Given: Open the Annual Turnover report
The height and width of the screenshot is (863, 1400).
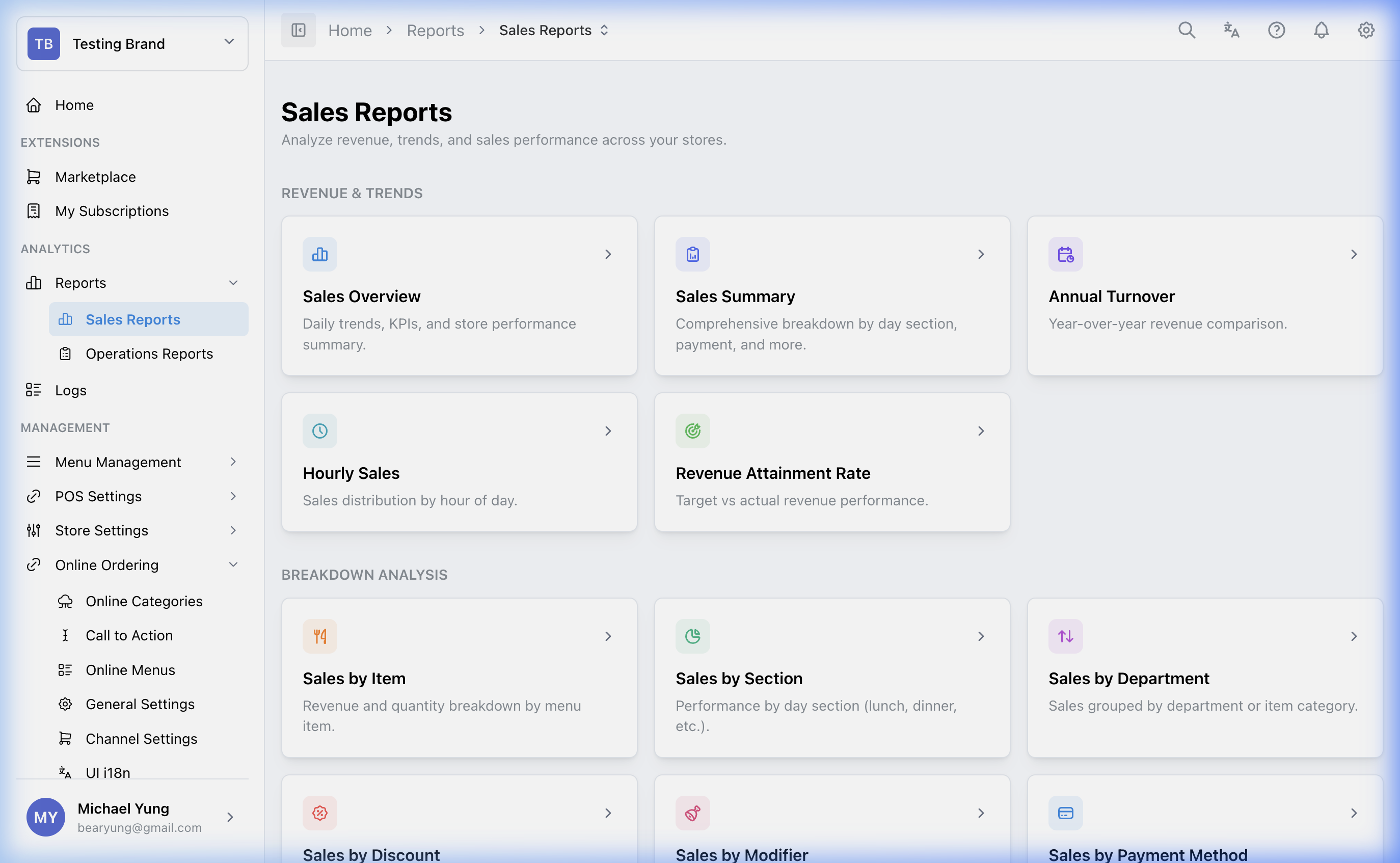Looking at the screenshot, I should coord(1204,295).
